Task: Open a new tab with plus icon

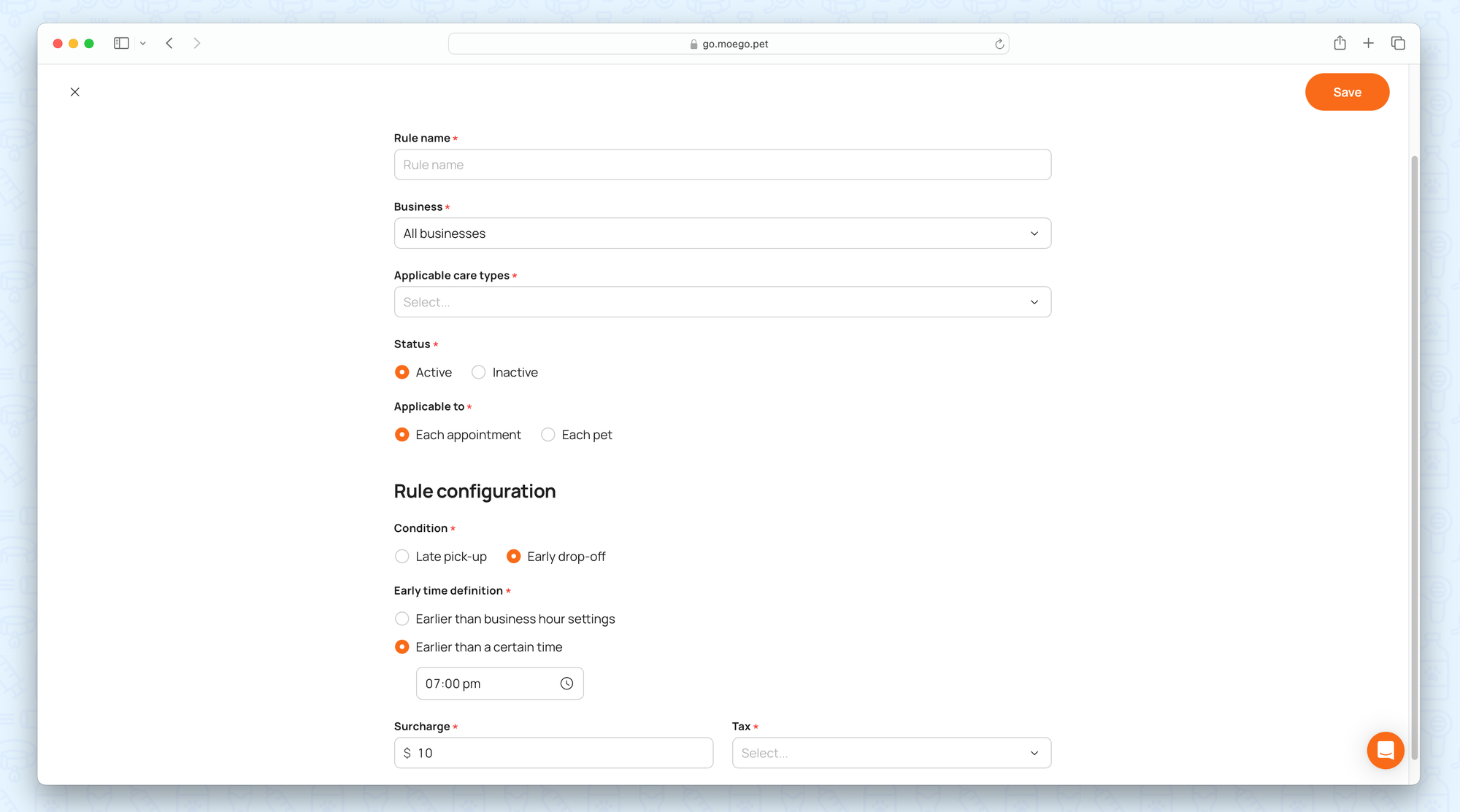Action: coord(1368,43)
